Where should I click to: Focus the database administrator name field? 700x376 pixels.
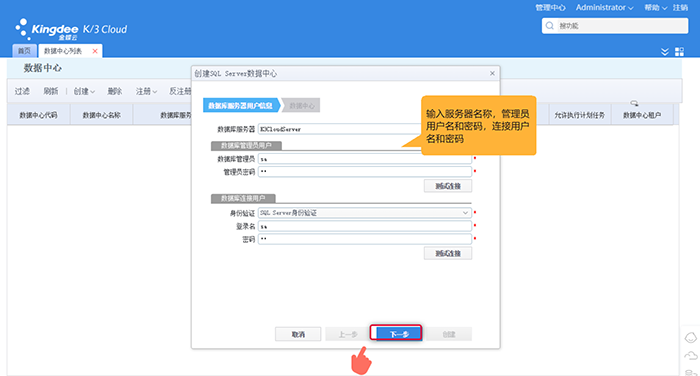click(x=365, y=159)
